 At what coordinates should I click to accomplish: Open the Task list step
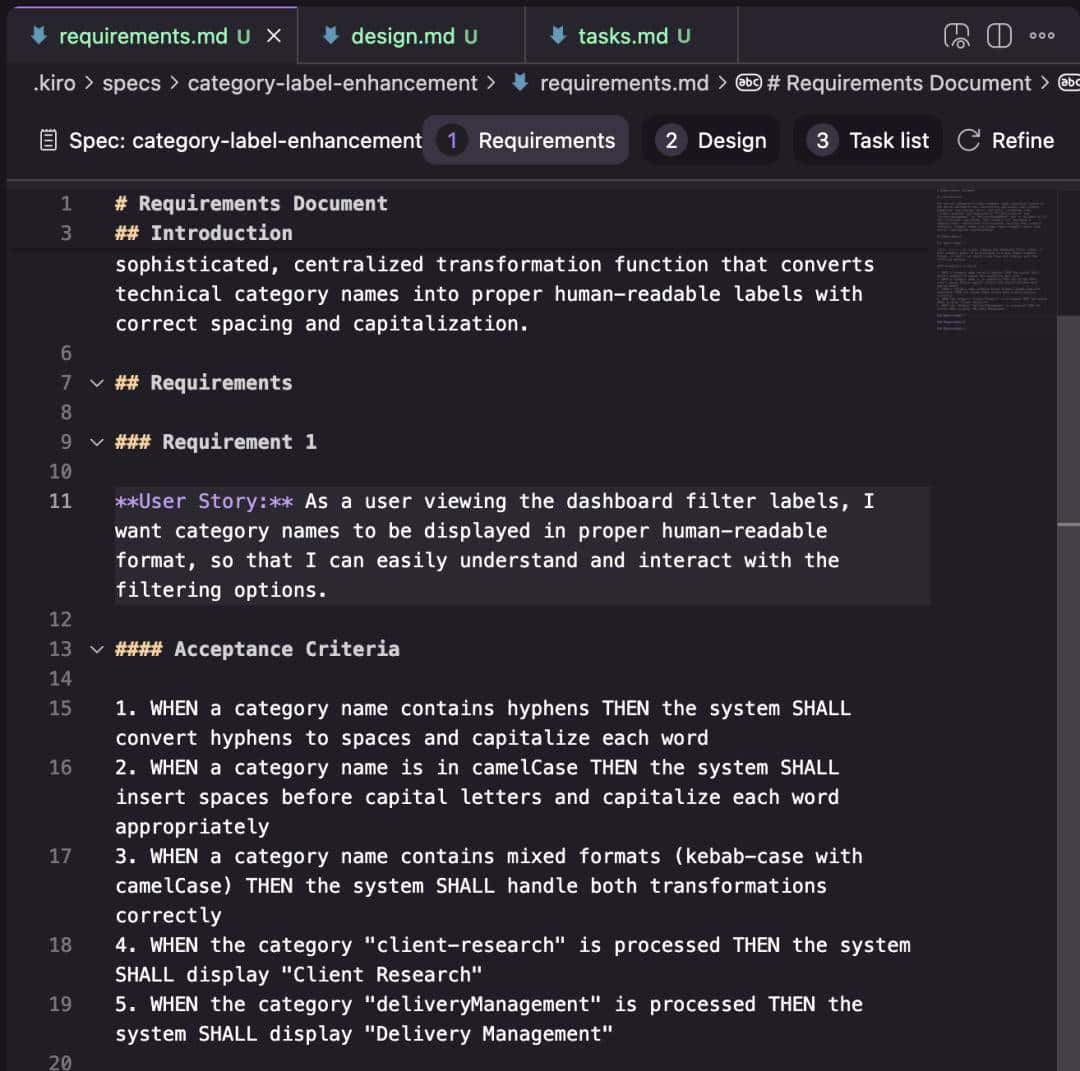pos(868,141)
